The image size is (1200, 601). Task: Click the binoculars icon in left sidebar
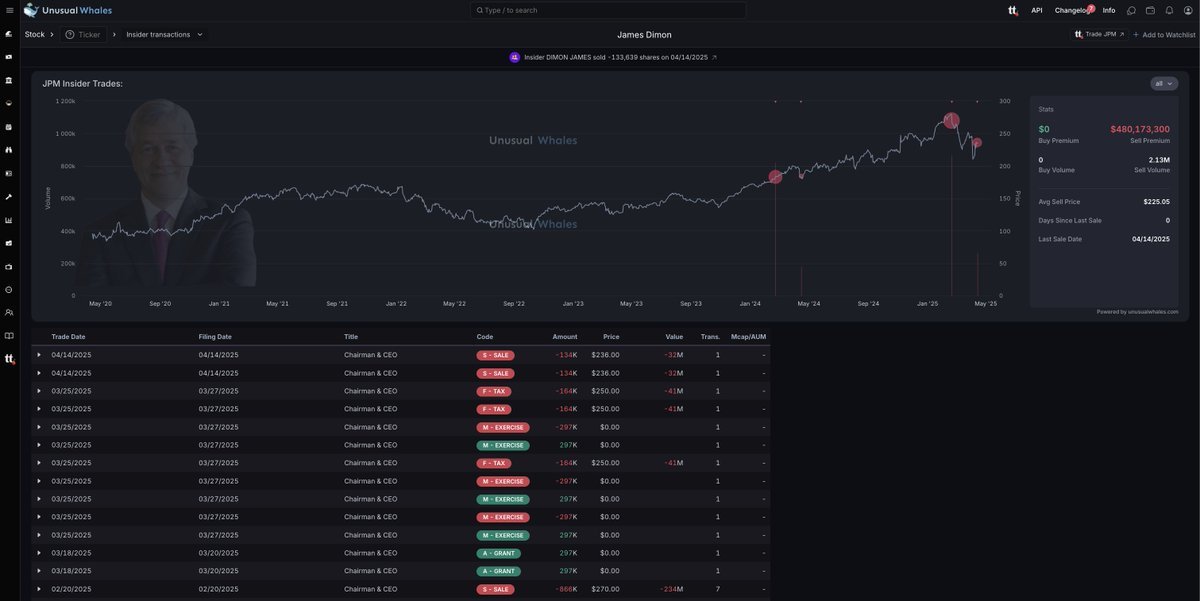click(x=9, y=150)
